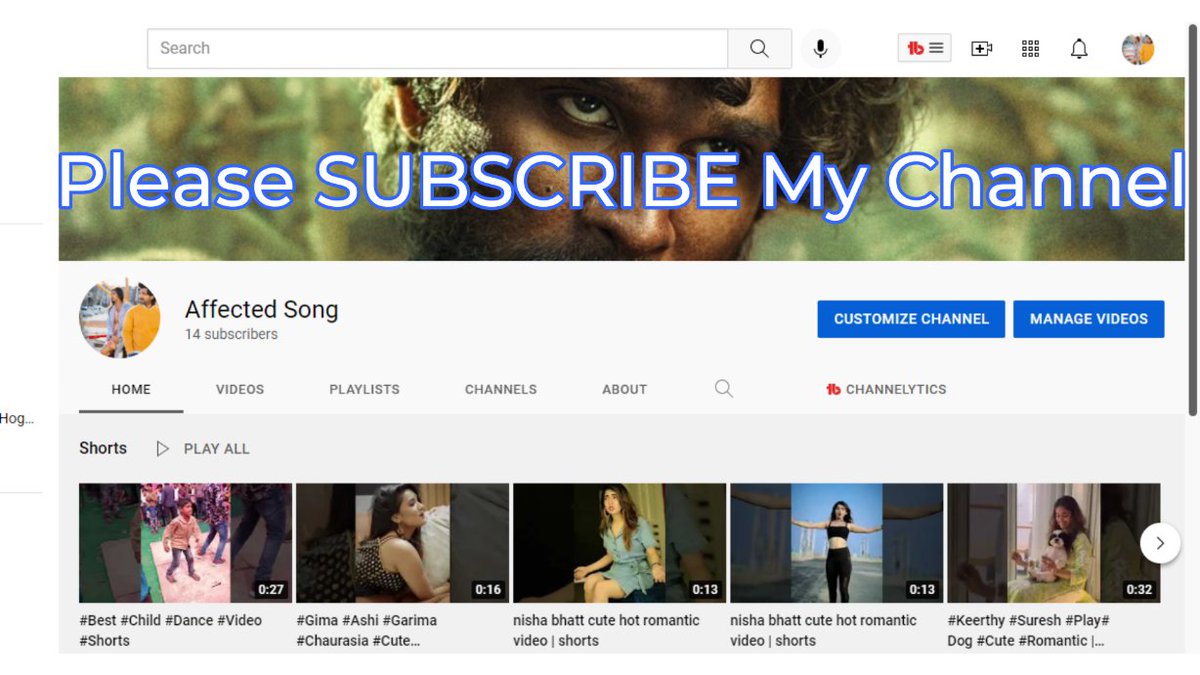Click the Affected Song channel avatar
The image size is (1200, 675).
point(120,318)
